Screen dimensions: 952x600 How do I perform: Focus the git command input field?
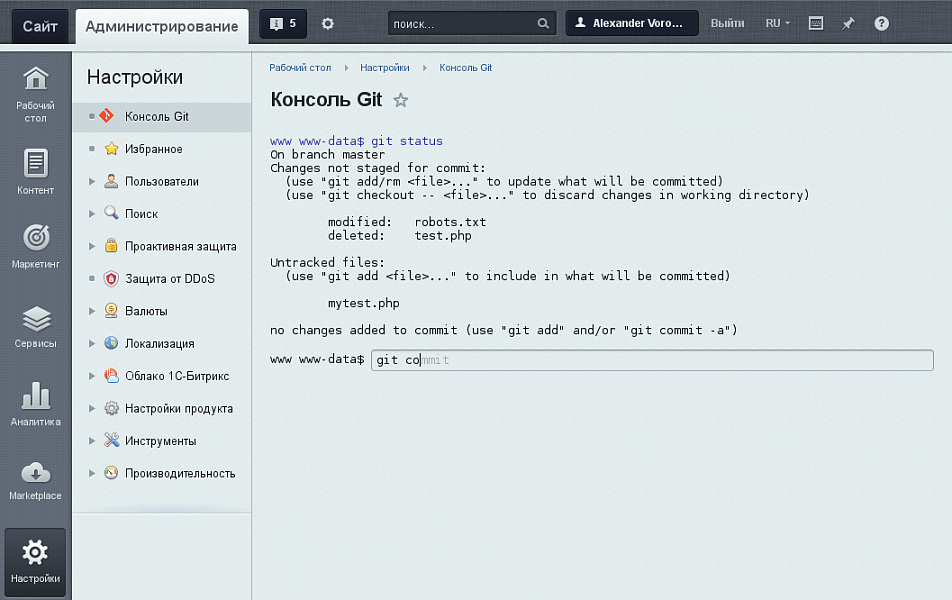tap(651, 360)
